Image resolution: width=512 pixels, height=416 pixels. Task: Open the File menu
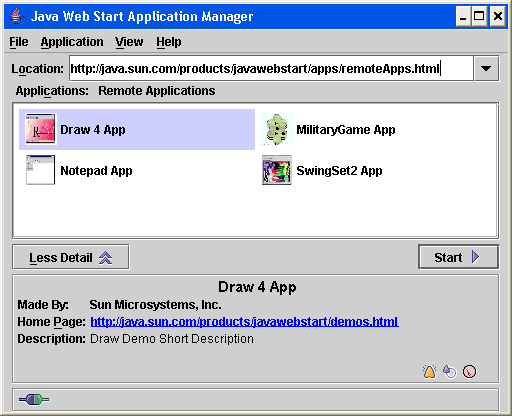coord(19,42)
